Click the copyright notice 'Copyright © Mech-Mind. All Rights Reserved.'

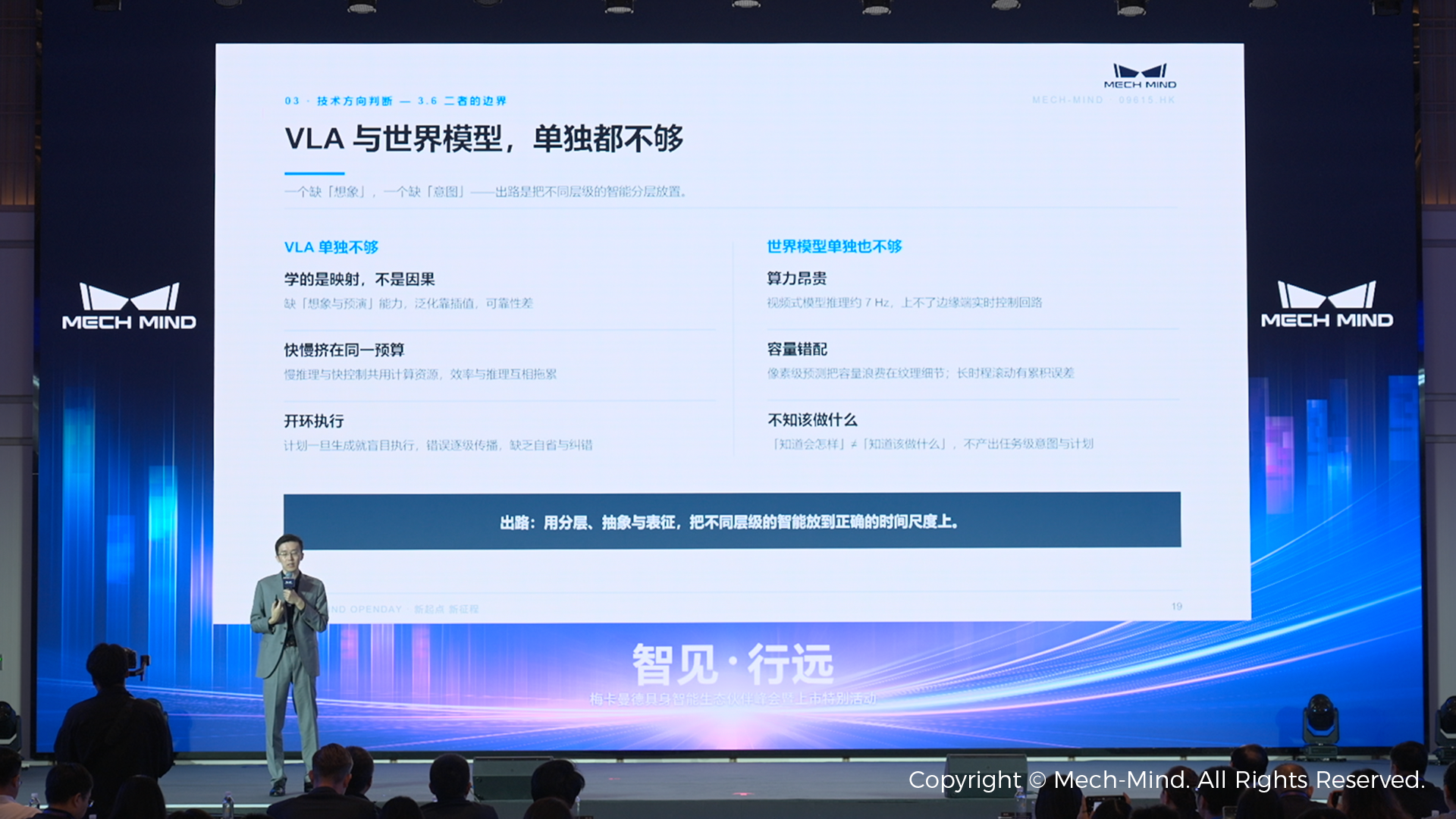pyautogui.click(x=1166, y=780)
